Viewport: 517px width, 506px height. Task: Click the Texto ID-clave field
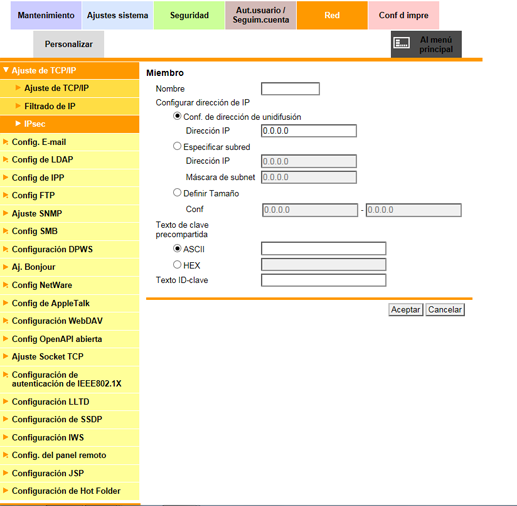pyautogui.click(x=324, y=280)
